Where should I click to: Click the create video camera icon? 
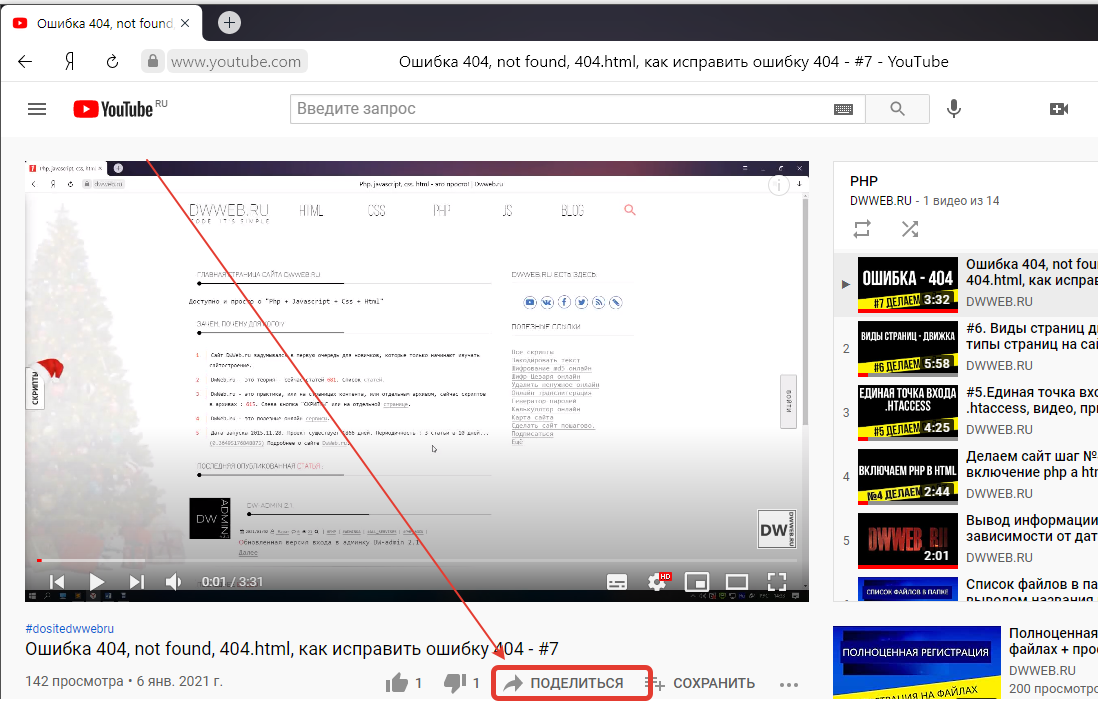click(x=1059, y=109)
